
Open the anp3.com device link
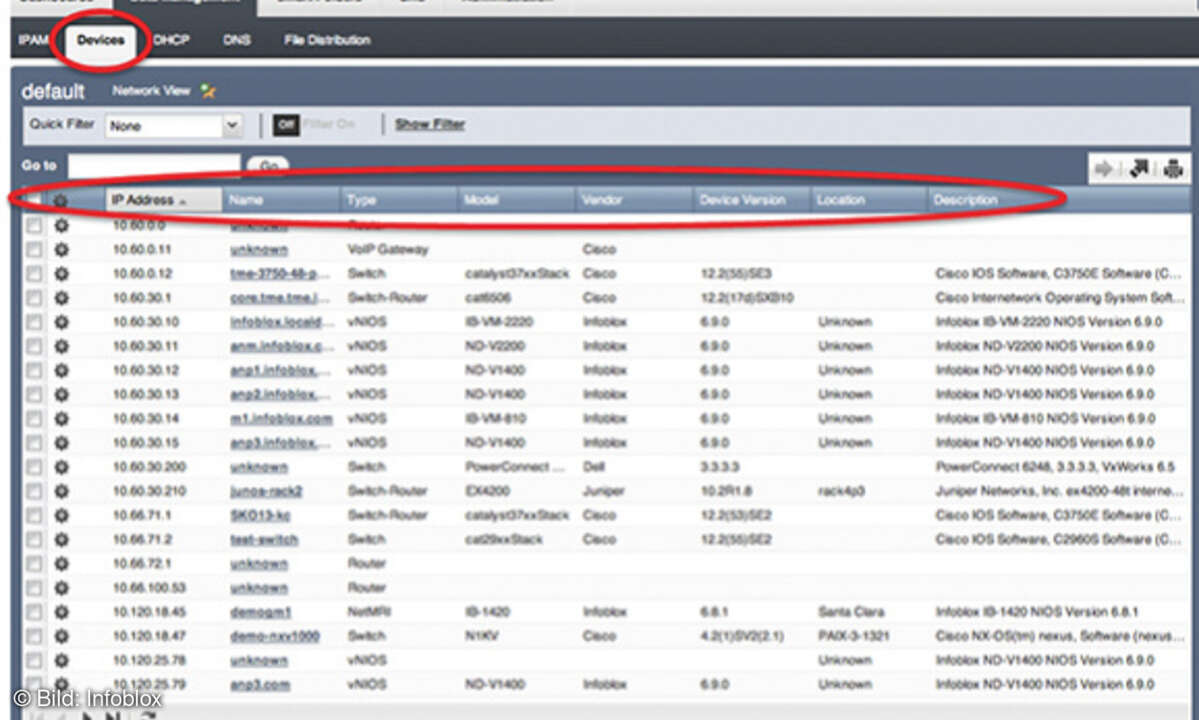coord(260,684)
